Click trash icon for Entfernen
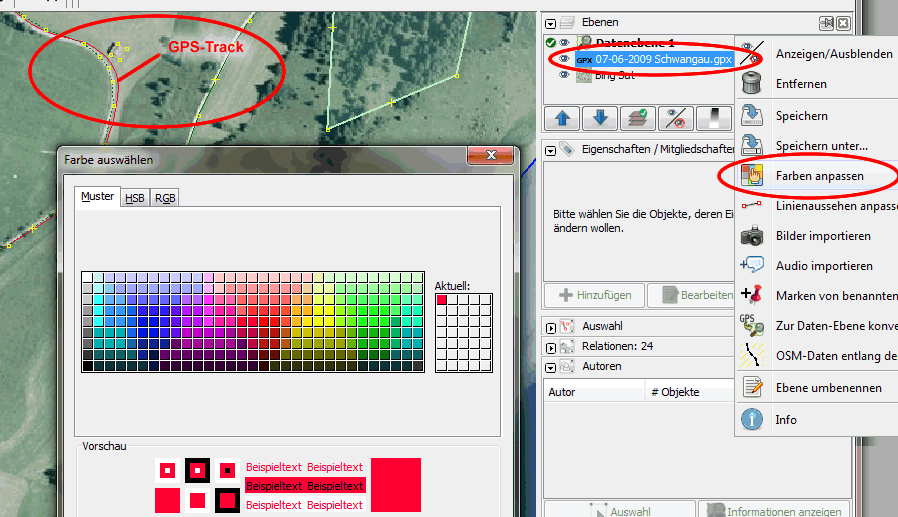The image size is (898, 517). pos(752,85)
